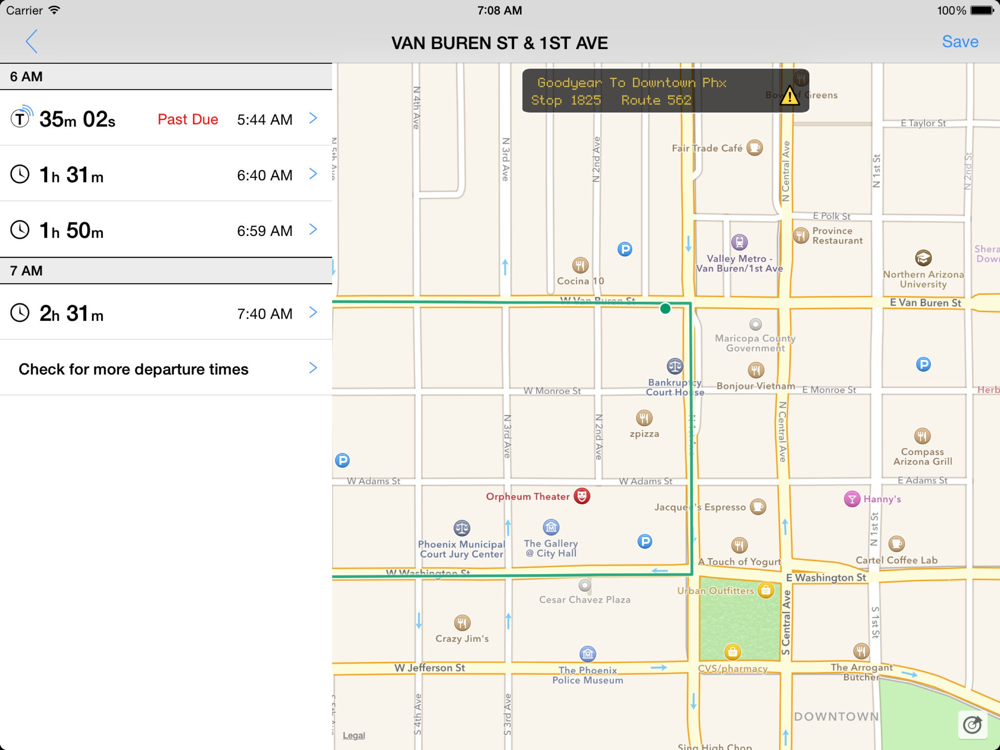The width and height of the screenshot is (1000, 750).
Task: Tap the Orpheum Theater icon
Action: pos(582,496)
